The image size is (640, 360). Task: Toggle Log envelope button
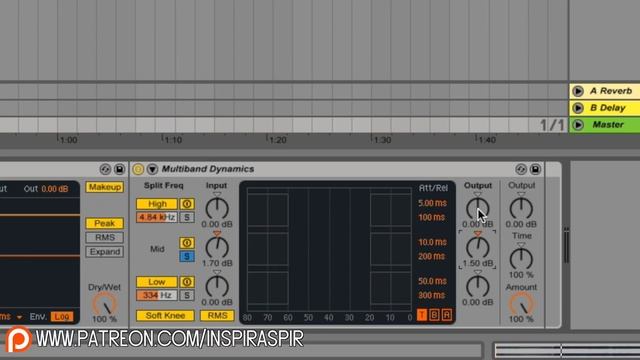point(62,316)
